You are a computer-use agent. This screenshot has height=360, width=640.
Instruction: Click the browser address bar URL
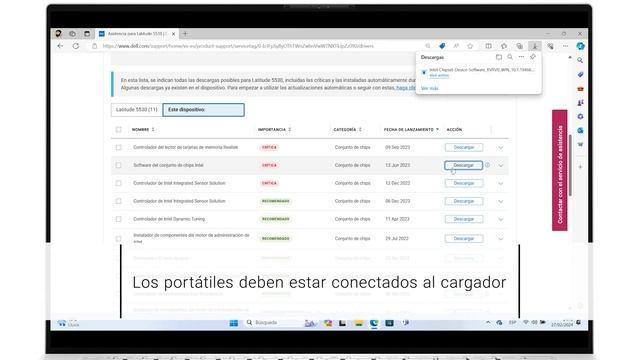(x=238, y=46)
